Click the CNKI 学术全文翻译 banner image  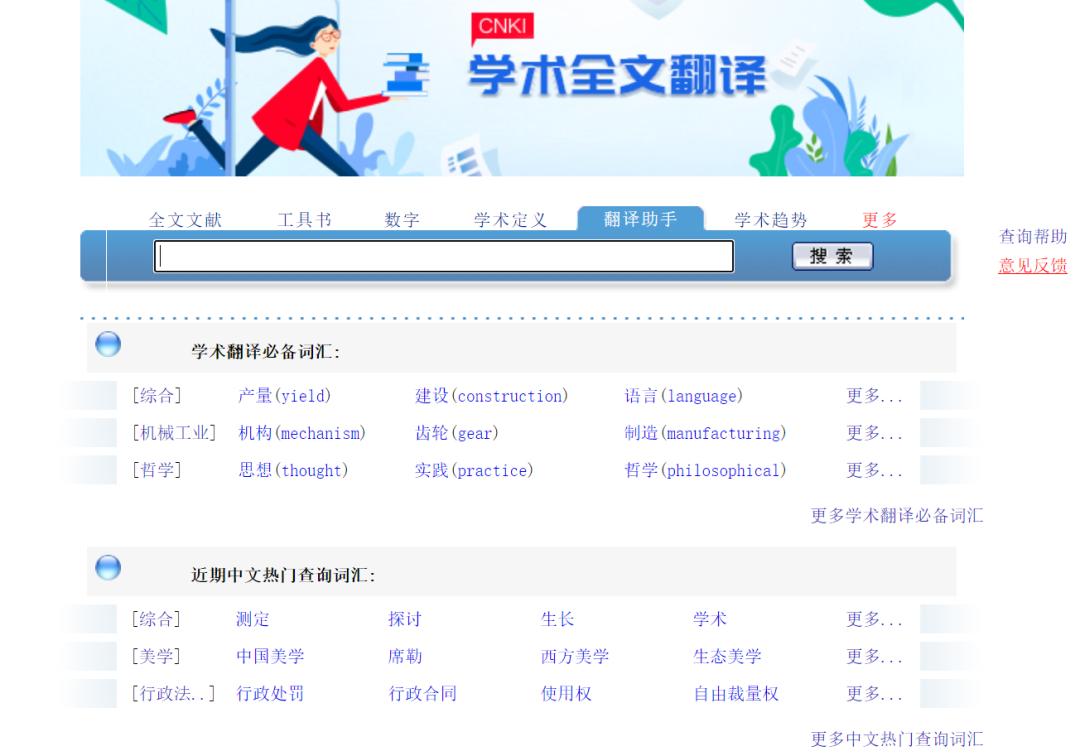click(521, 88)
